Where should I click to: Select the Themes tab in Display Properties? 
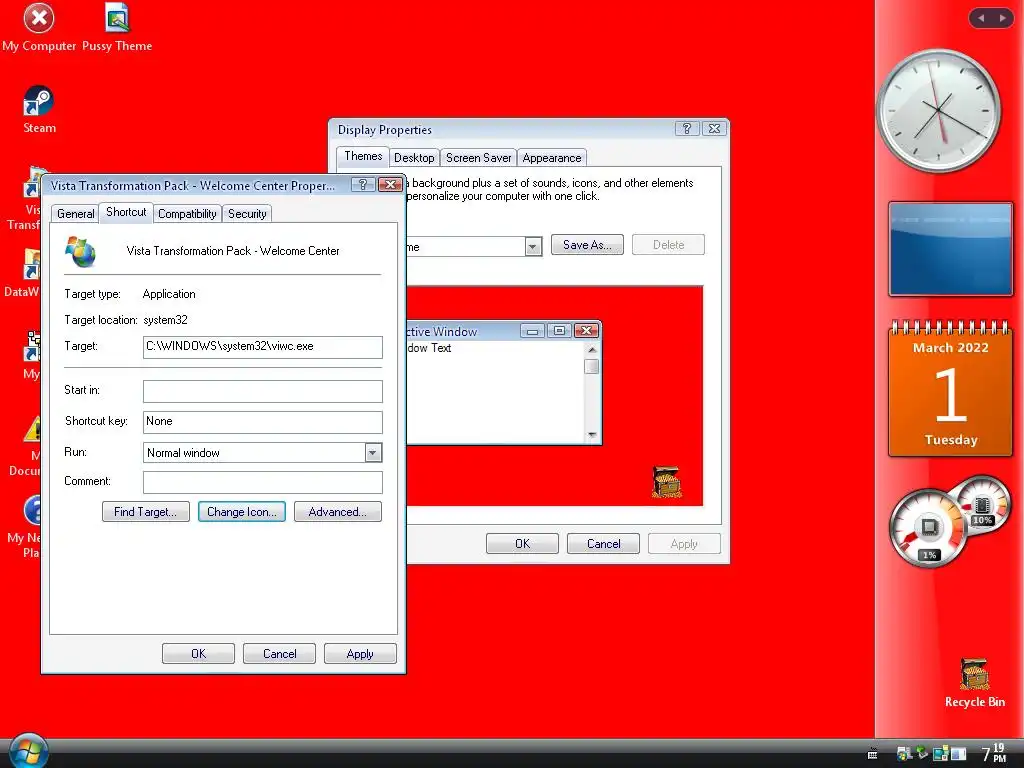click(363, 155)
